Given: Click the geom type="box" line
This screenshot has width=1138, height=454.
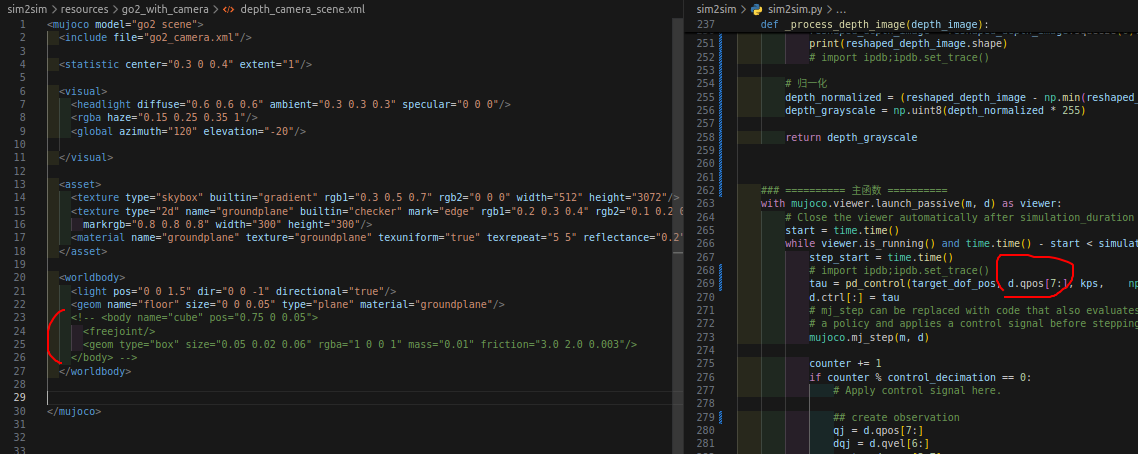Looking at the screenshot, I should [360, 344].
